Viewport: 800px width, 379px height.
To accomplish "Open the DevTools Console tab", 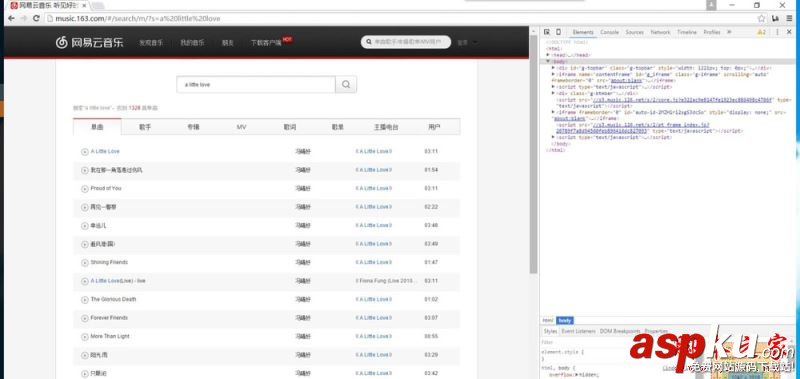I will (609, 32).
